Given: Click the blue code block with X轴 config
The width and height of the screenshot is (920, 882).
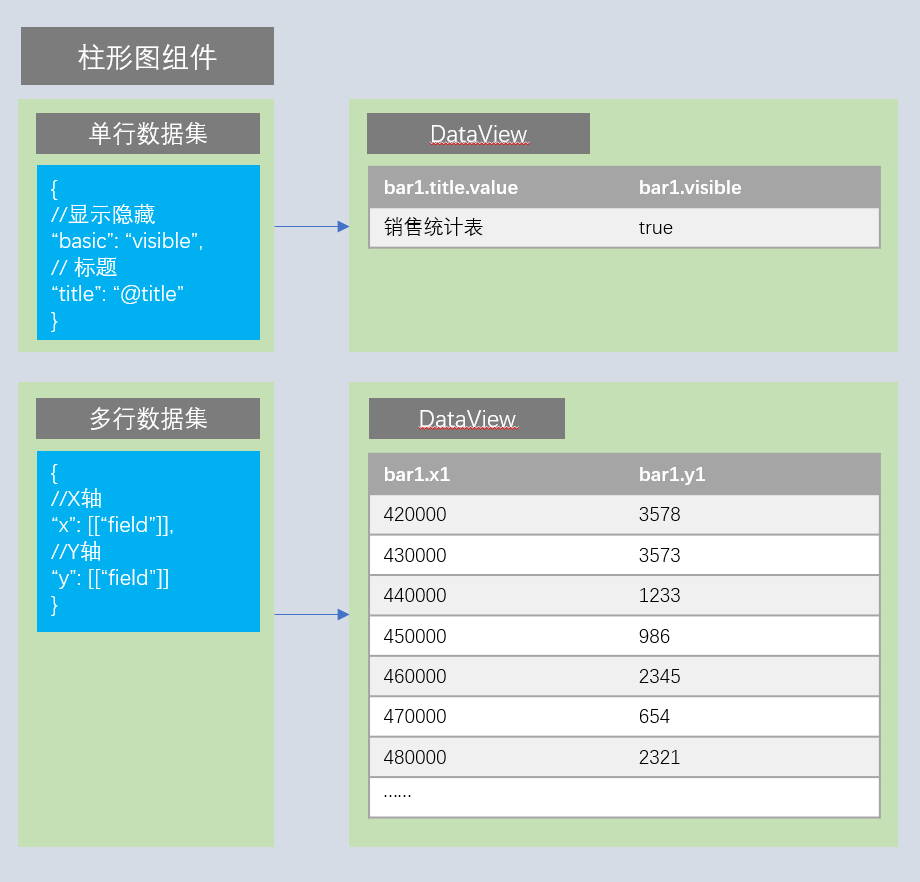Looking at the screenshot, I should 148,541.
